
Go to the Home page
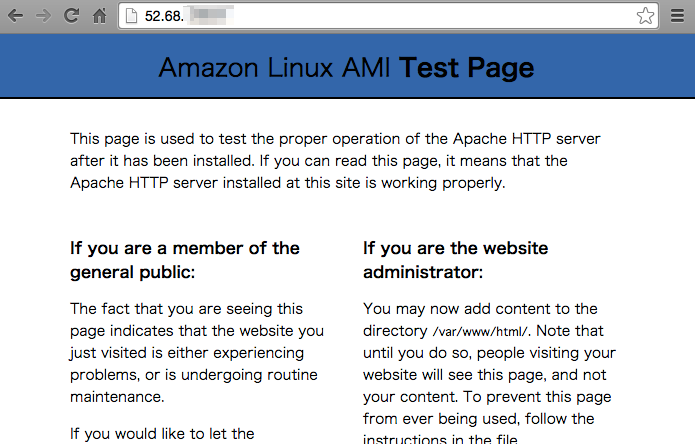click(99, 16)
